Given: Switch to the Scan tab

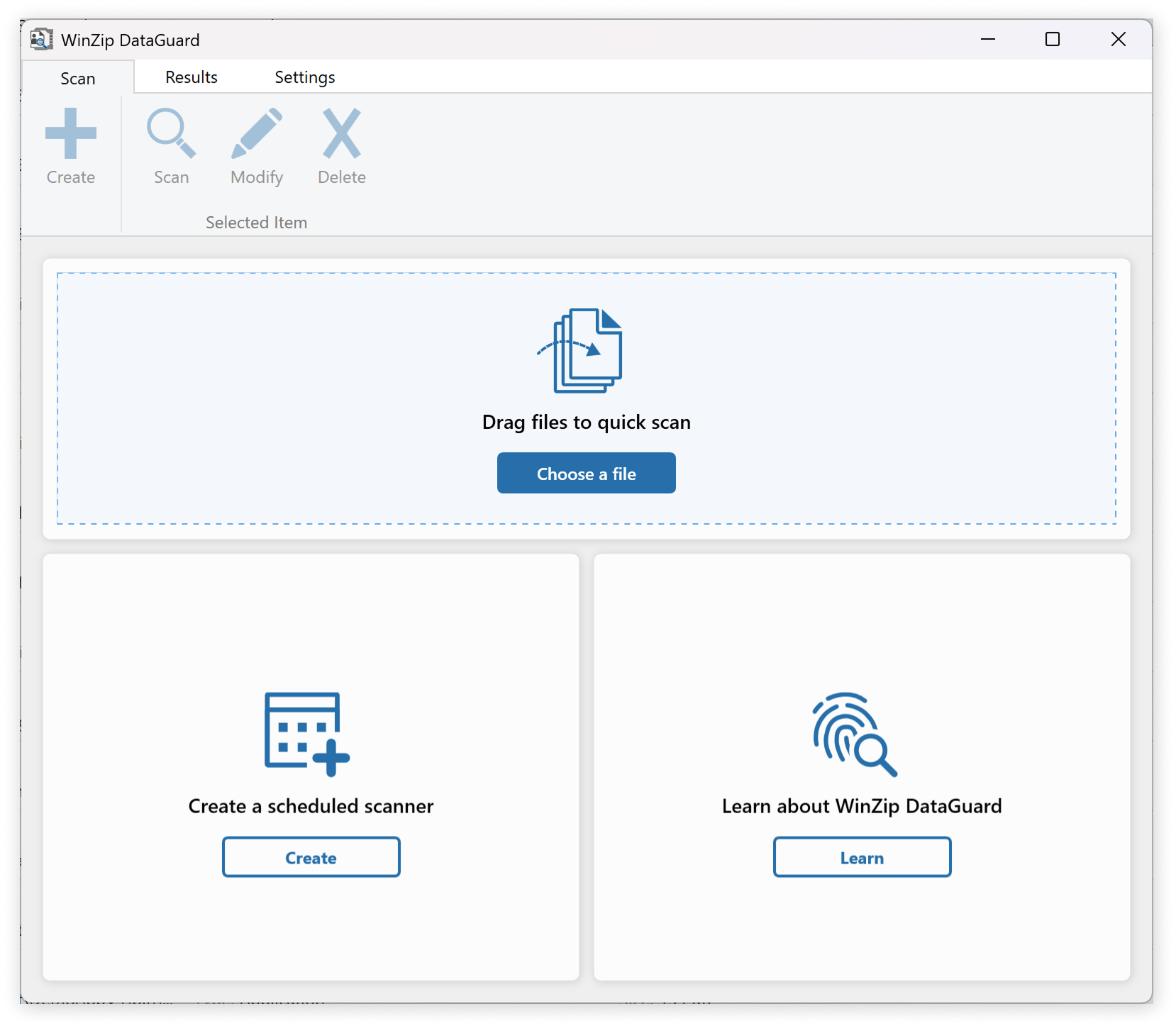Looking at the screenshot, I should click(78, 78).
